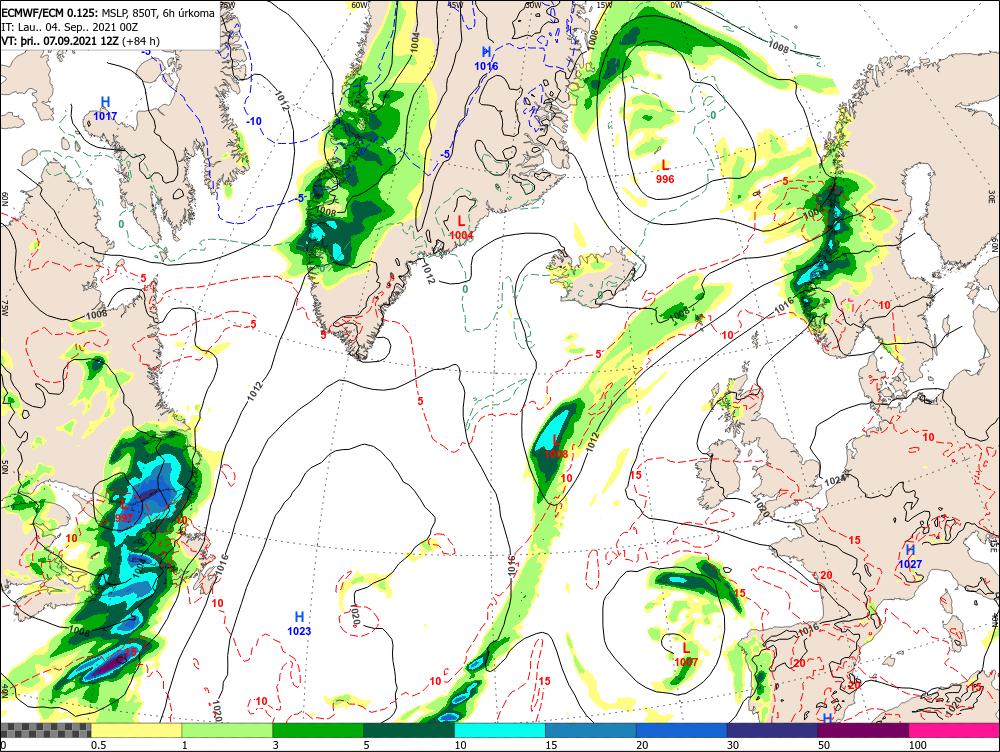This screenshot has width=1000, height=752.
Task: Click the dark green 5–10 legend swatch
Action: click(409, 730)
